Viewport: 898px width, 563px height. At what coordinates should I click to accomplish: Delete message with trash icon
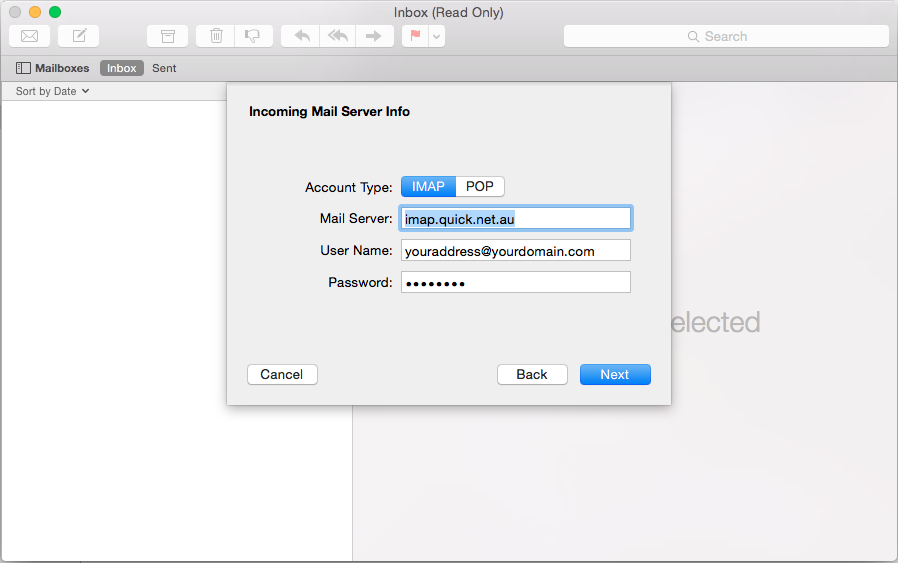(x=215, y=36)
